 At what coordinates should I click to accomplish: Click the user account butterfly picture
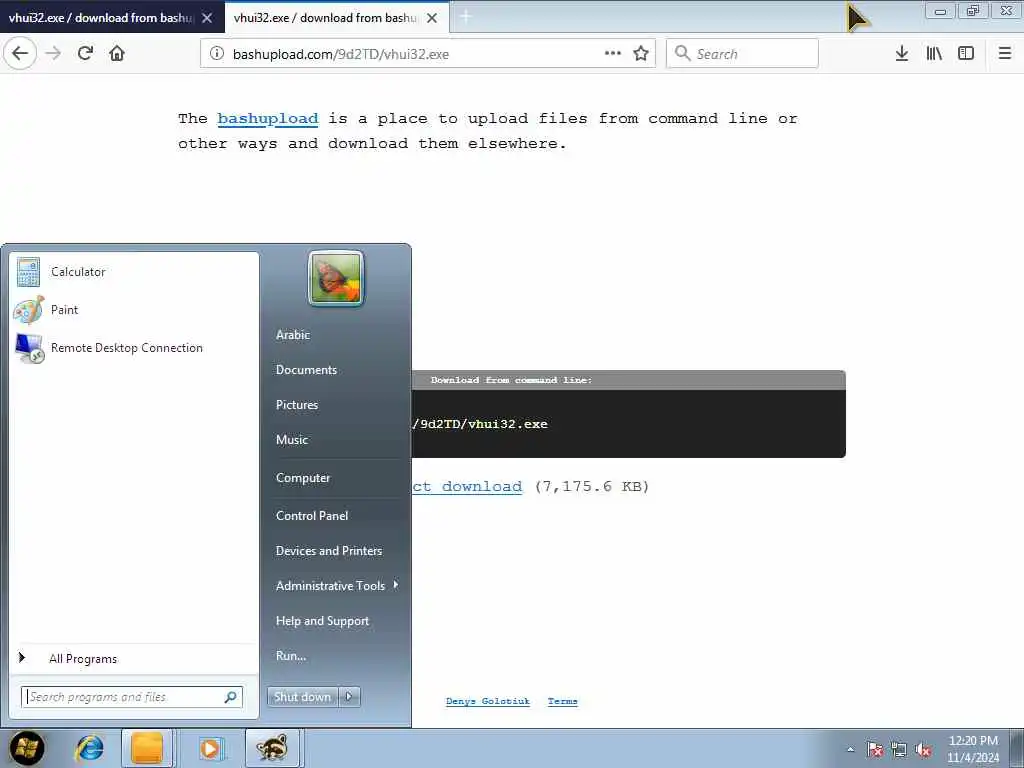(336, 279)
